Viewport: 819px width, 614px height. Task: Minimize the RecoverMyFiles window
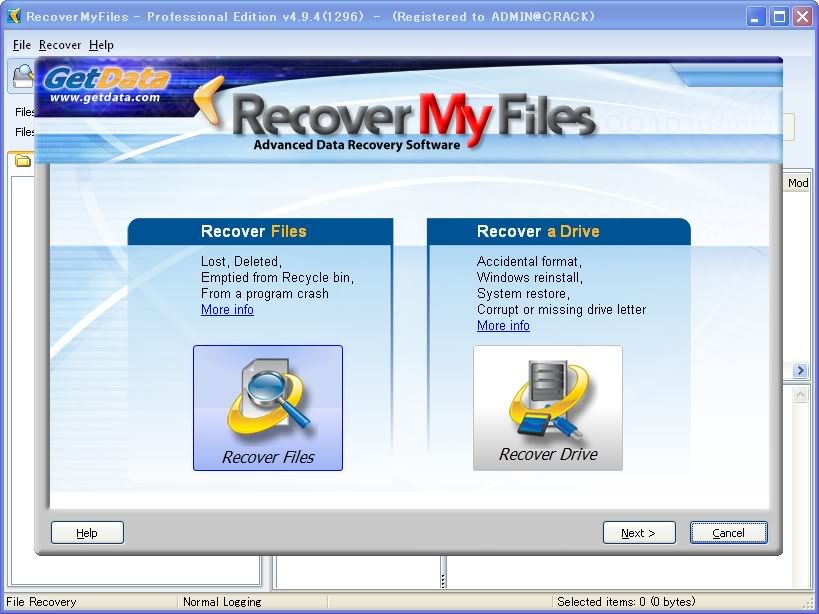pos(755,17)
